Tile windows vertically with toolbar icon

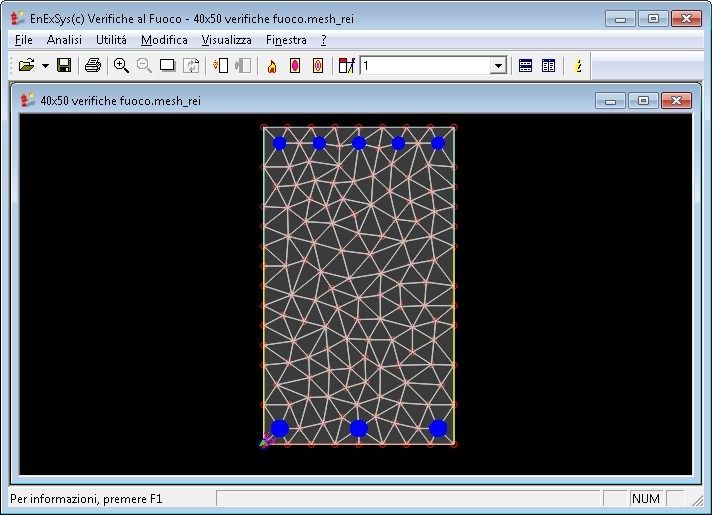tap(548, 66)
